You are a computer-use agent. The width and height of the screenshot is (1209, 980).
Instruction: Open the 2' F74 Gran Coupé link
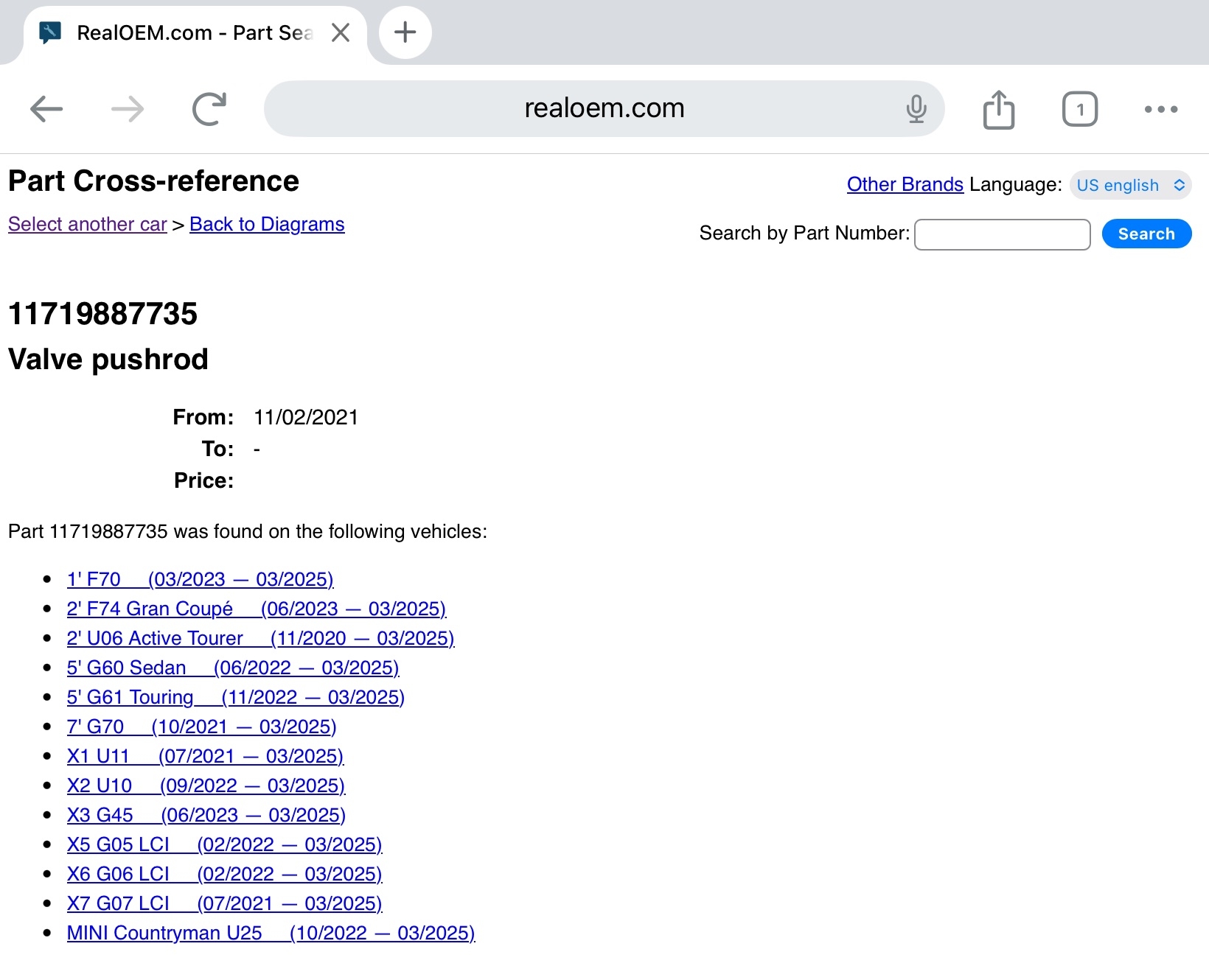click(x=257, y=609)
